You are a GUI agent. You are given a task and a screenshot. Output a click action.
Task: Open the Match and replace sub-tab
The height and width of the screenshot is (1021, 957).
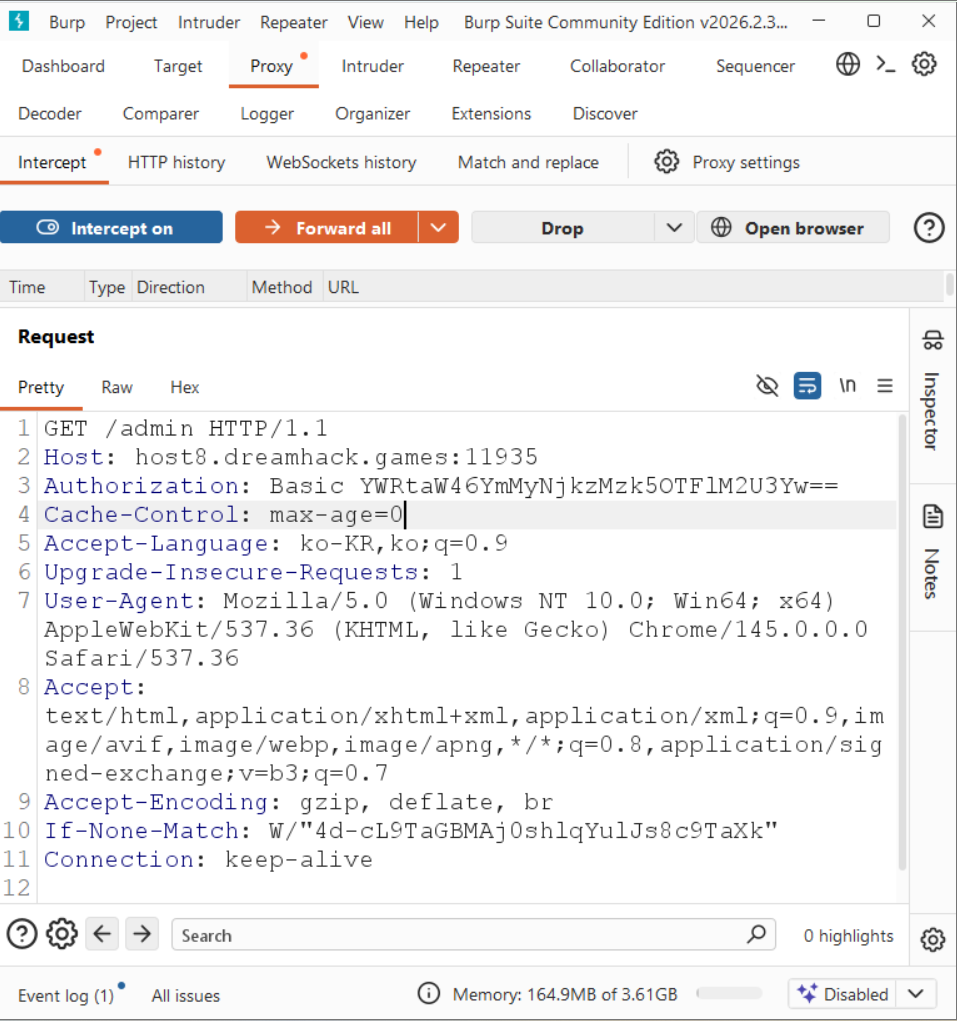point(528,162)
